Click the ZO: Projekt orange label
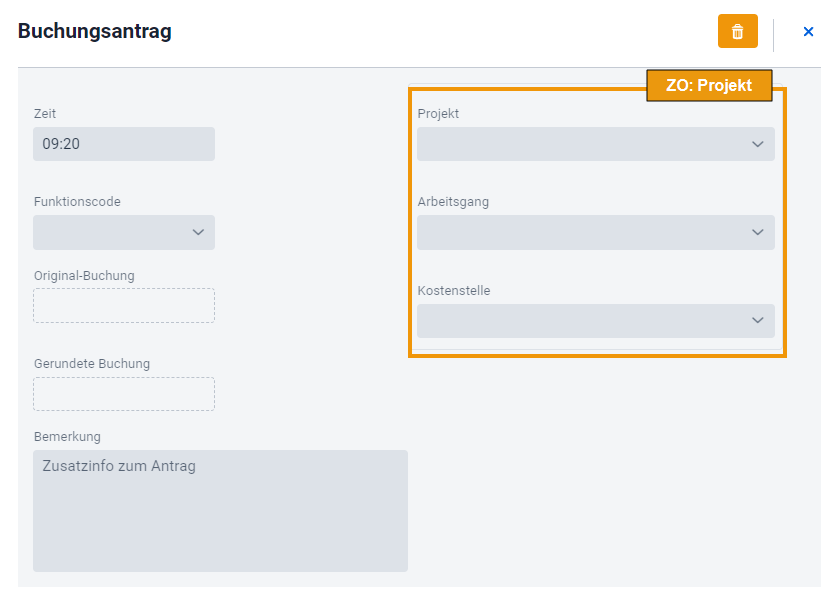Image resolution: width=838 pixels, height=609 pixels. pos(709,85)
